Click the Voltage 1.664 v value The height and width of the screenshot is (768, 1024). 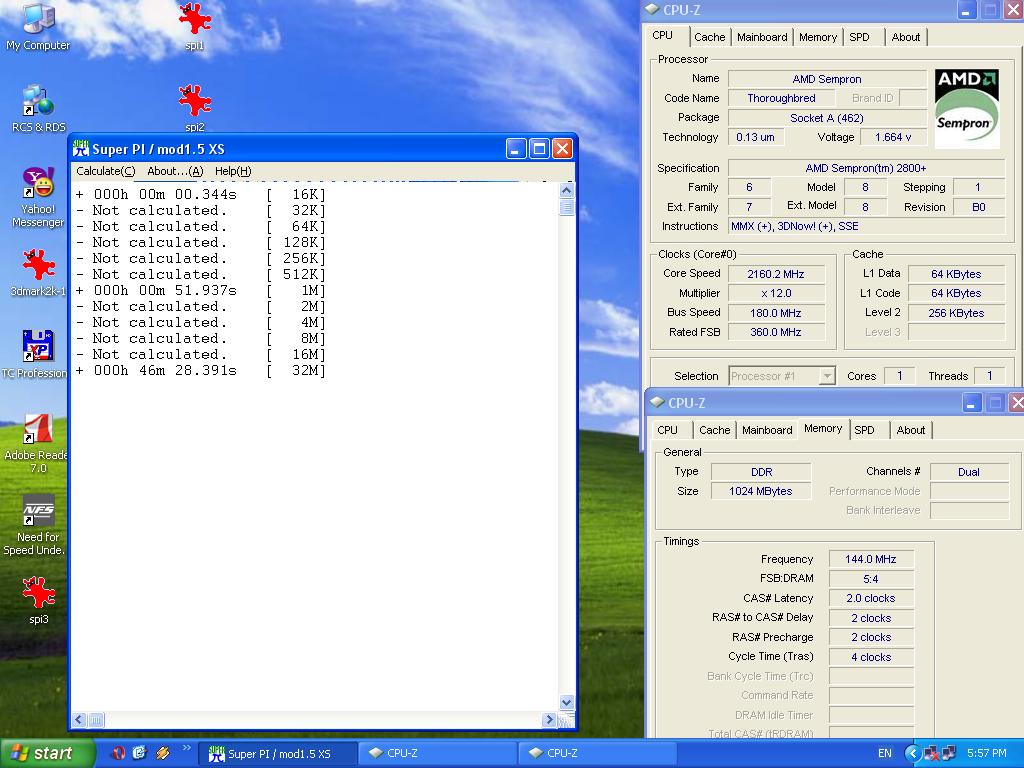893,137
